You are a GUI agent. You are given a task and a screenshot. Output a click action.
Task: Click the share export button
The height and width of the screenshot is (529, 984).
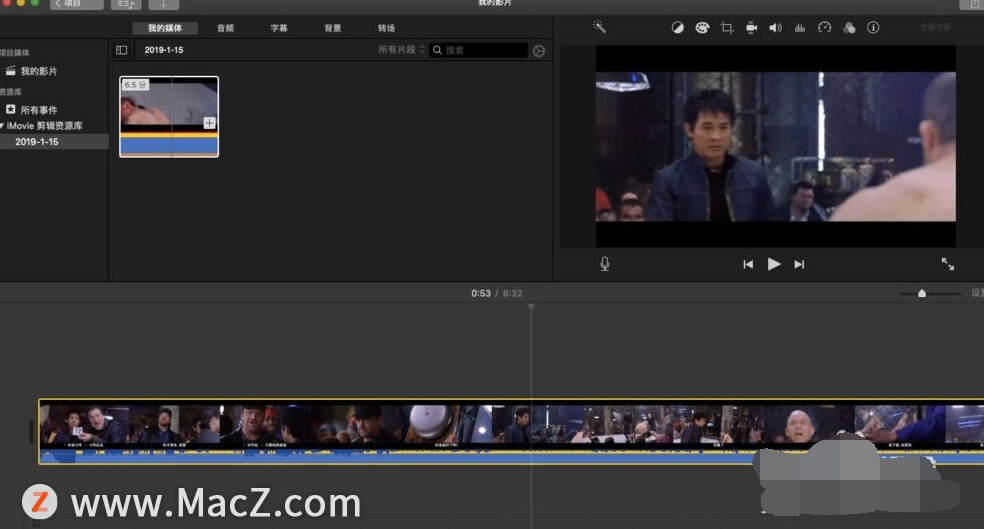972,4
